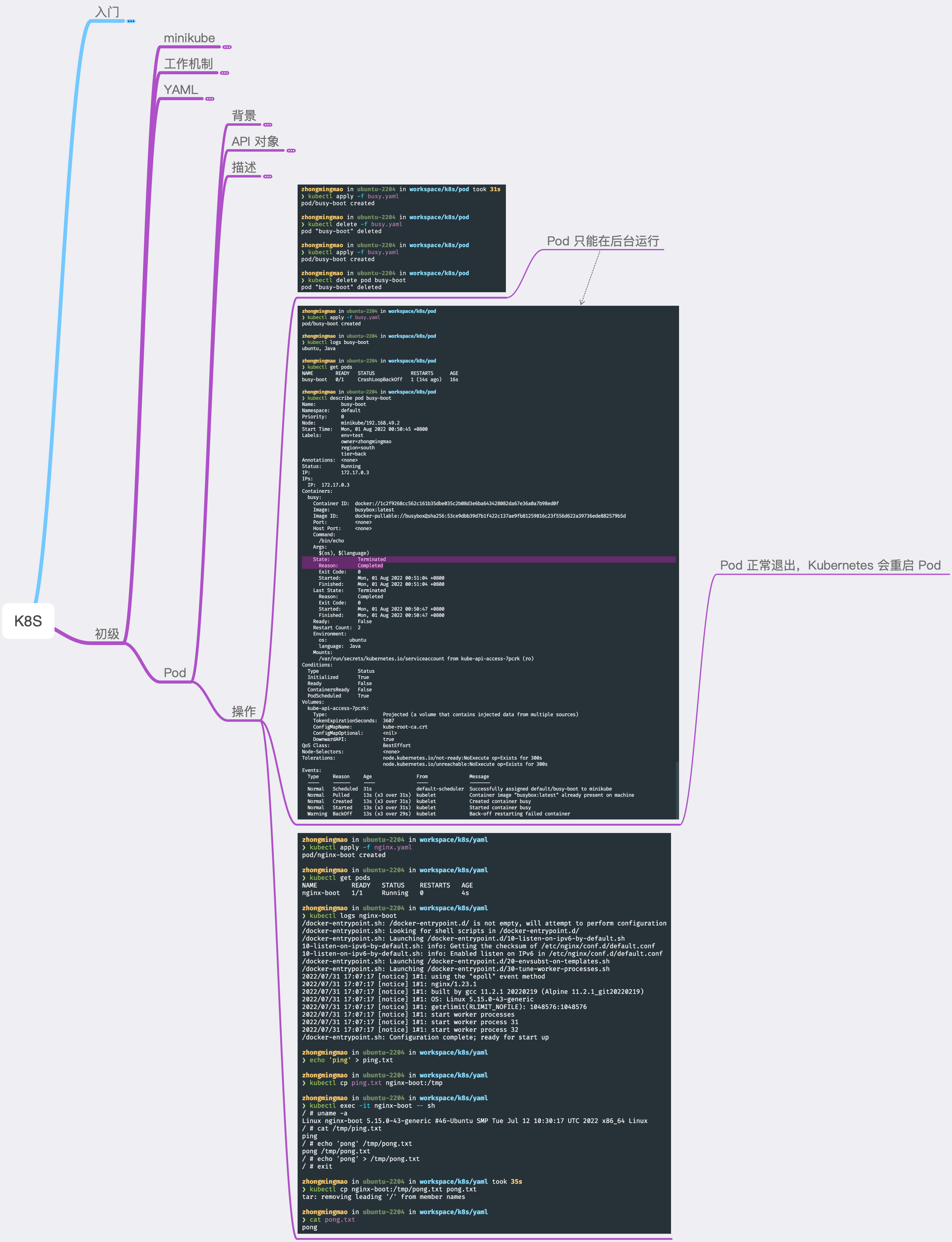The height and width of the screenshot is (1242, 952).
Task: Select the 入门 topic label
Action: click(x=107, y=12)
